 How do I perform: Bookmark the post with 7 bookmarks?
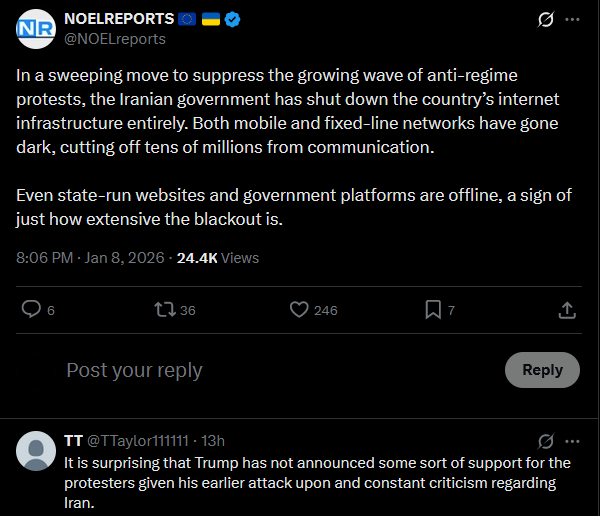[x=433, y=310]
